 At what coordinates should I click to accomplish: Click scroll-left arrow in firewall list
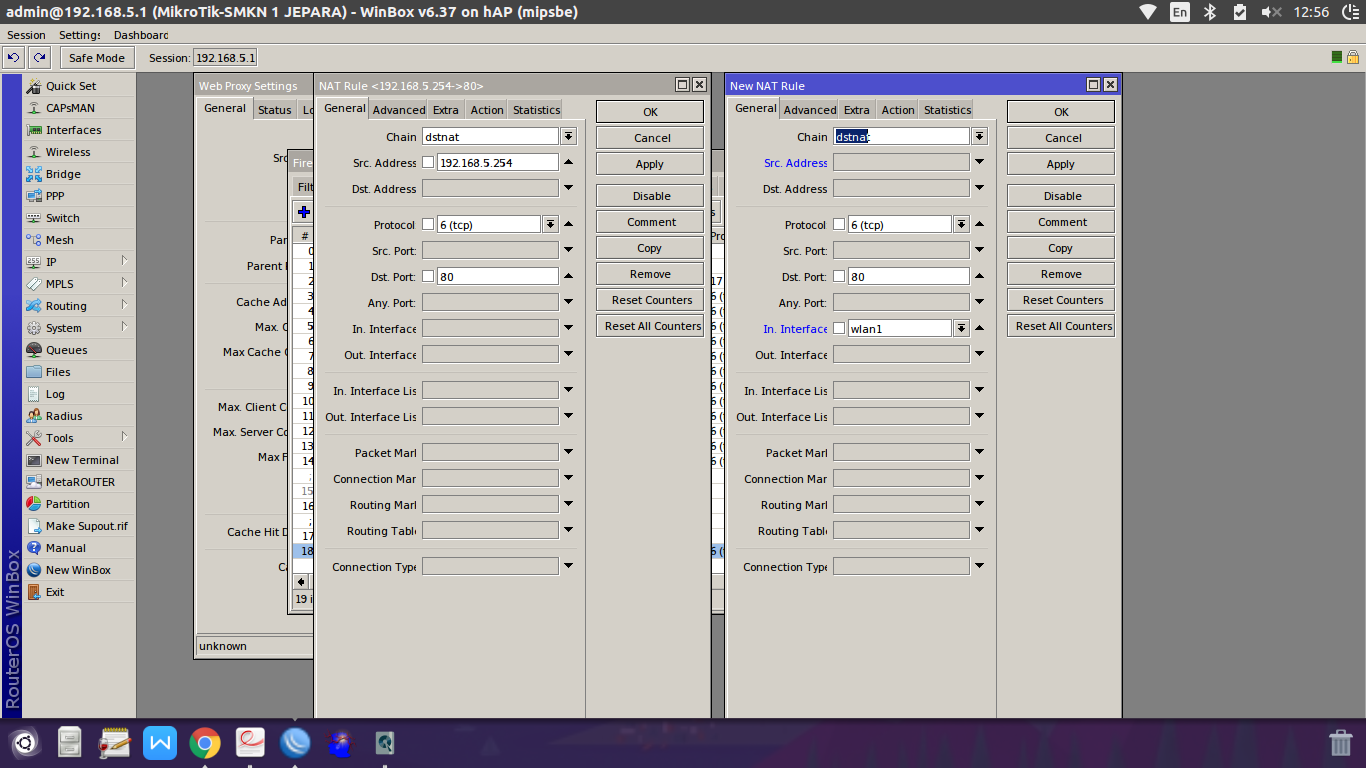tap(301, 581)
